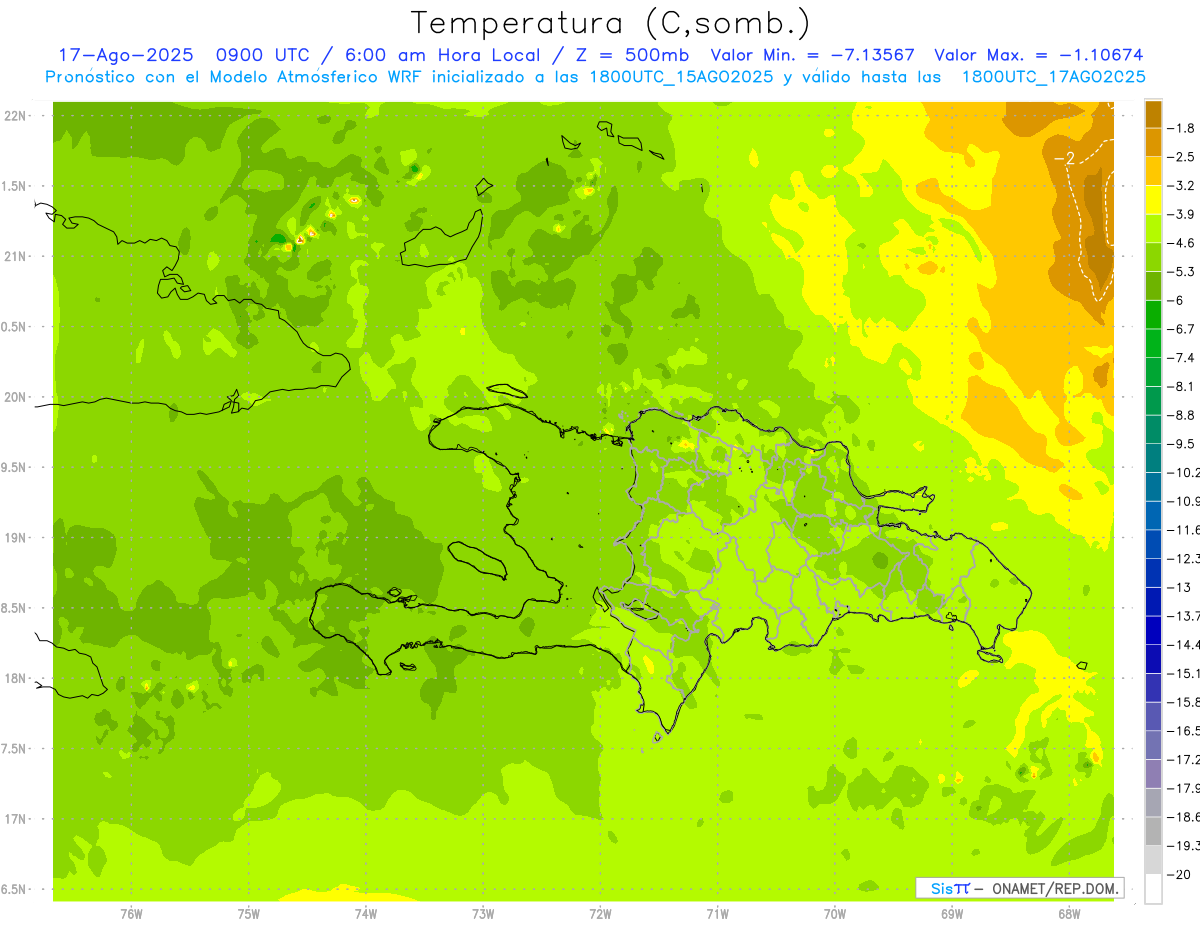Image resolution: width=1200 pixels, height=927 pixels.
Task: Click the "-6" color scale value
Action: (x=1177, y=300)
